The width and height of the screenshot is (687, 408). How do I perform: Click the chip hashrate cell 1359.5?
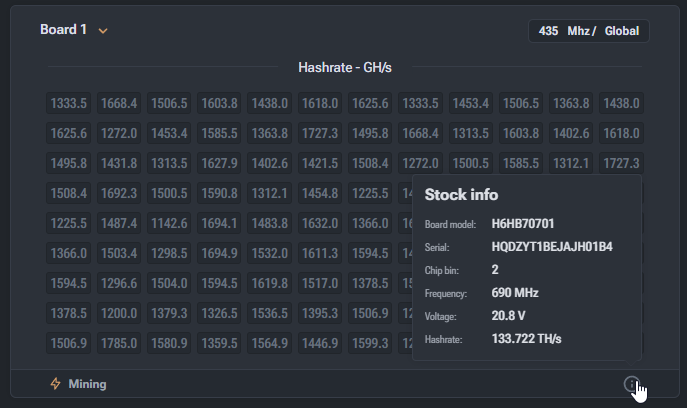pos(219,343)
